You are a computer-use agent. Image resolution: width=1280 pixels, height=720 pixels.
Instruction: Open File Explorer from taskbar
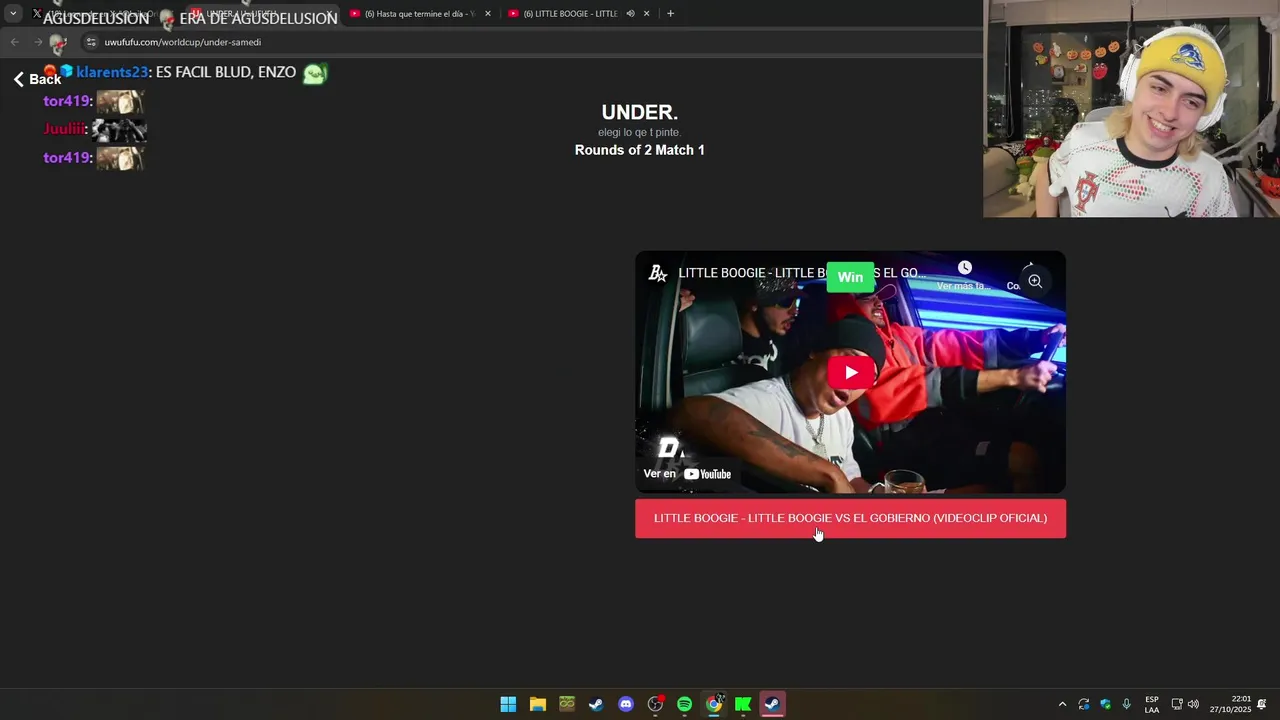pos(538,704)
